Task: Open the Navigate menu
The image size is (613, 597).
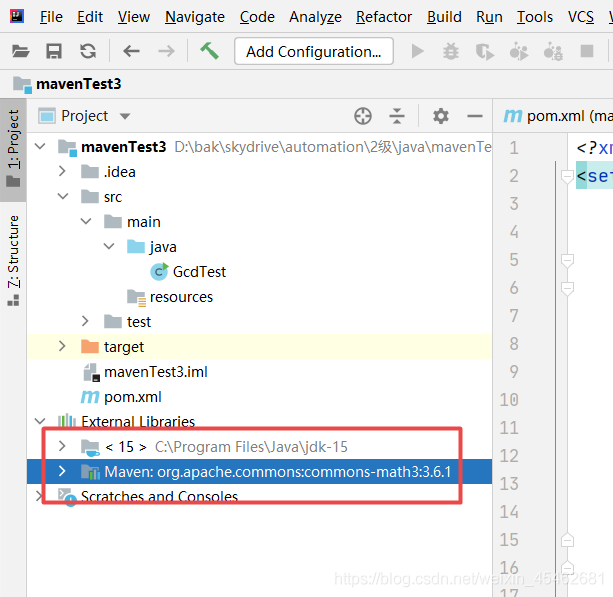Action: point(195,17)
